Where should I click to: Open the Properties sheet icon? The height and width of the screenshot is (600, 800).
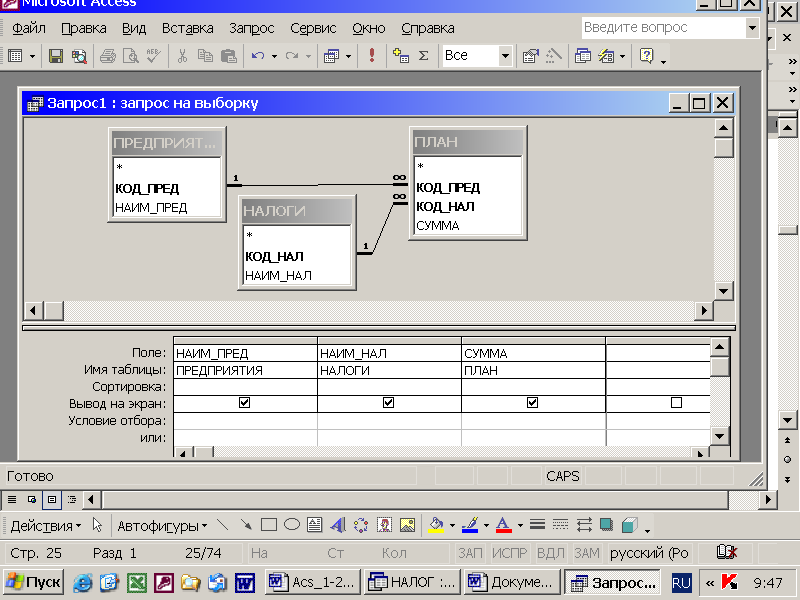[x=531, y=56]
